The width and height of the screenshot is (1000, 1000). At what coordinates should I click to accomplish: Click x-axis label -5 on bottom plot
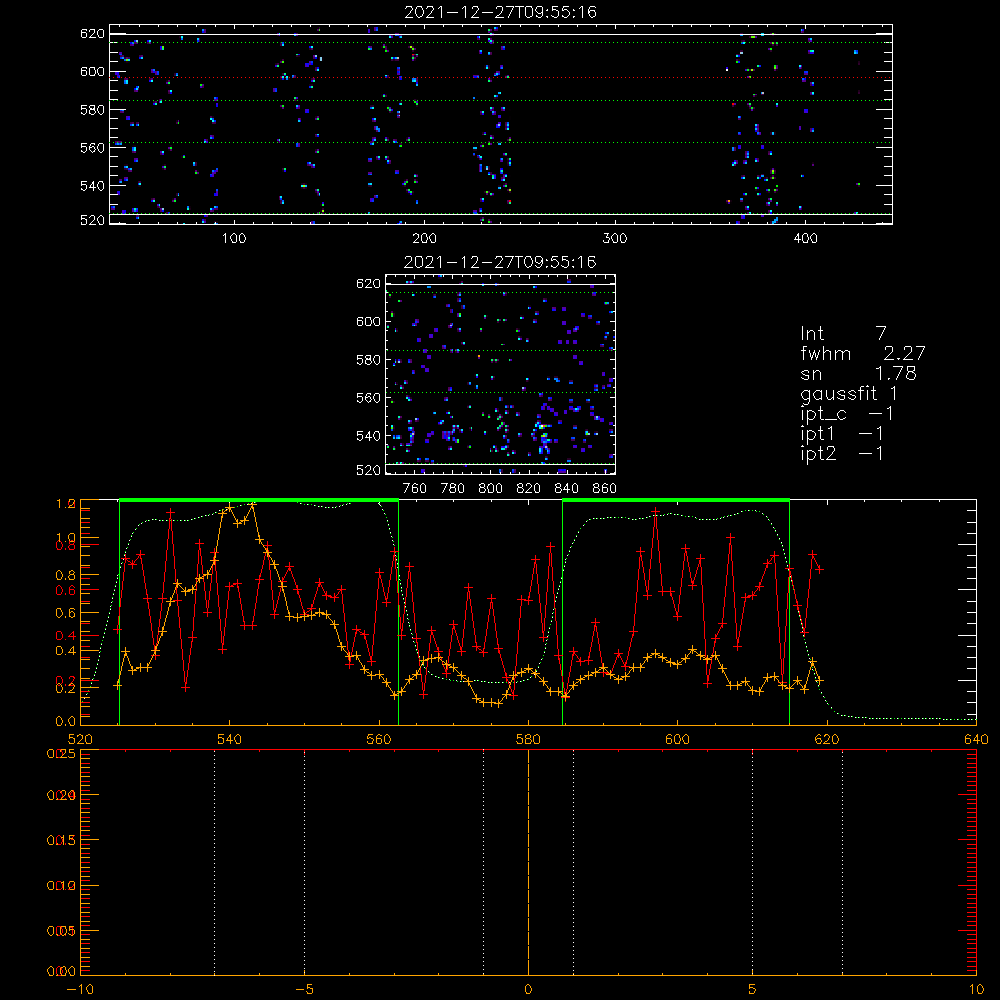coord(304,990)
